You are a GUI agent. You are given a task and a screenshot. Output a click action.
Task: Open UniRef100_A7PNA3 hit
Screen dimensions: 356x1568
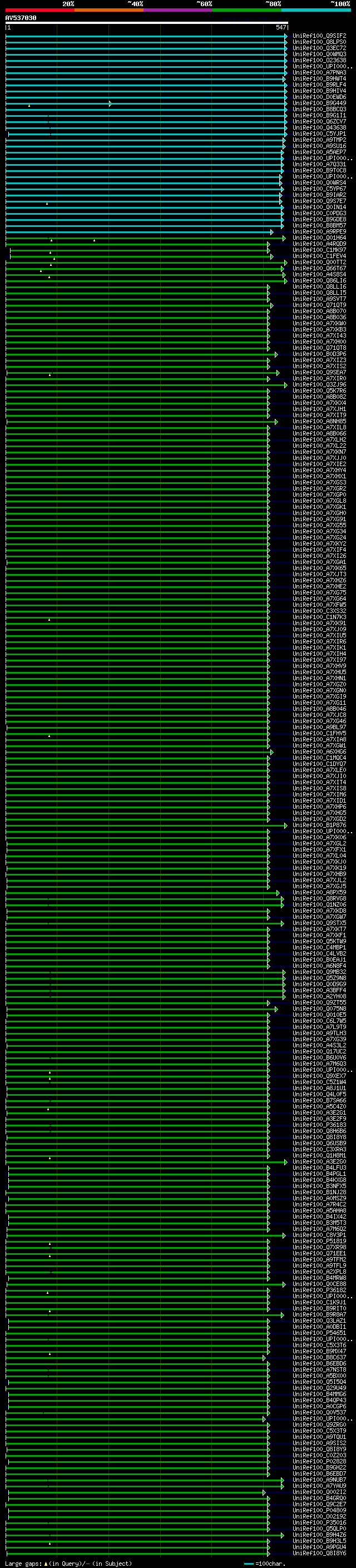point(319,72)
